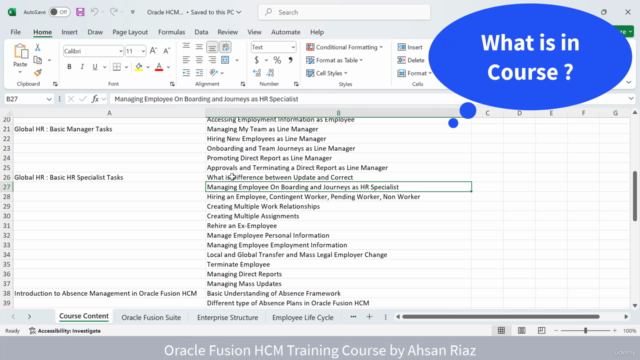Open the File menu

16,32
